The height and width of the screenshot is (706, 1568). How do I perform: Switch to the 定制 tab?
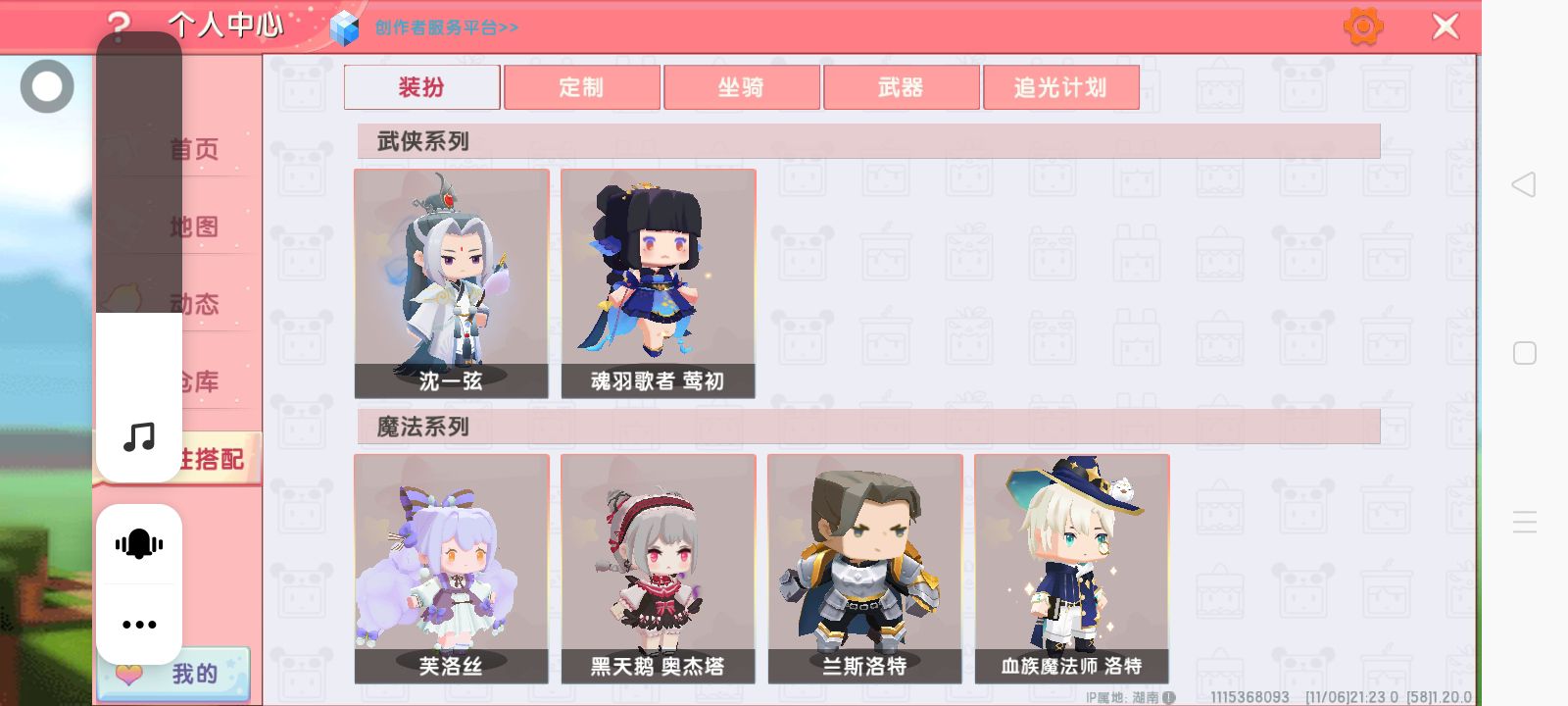click(582, 87)
